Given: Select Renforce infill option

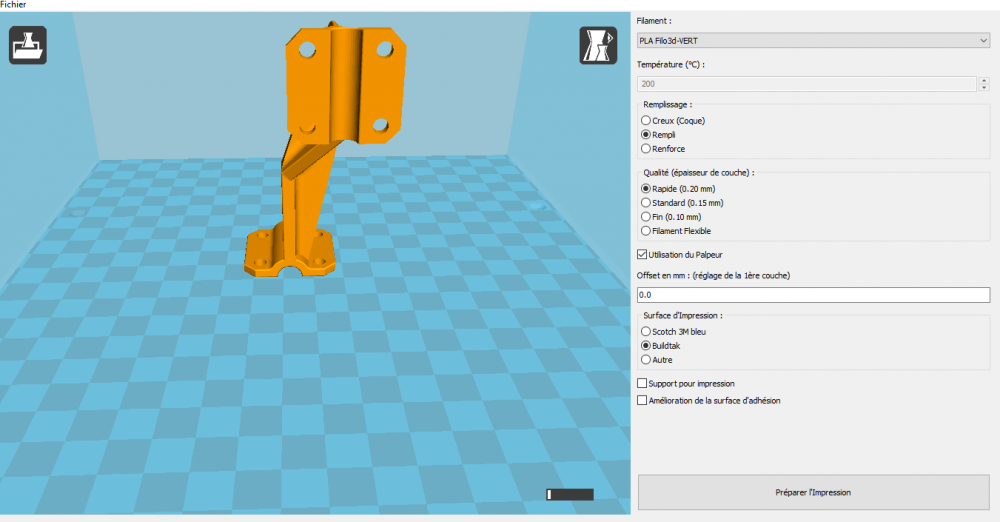Looking at the screenshot, I should click(x=663, y=149).
